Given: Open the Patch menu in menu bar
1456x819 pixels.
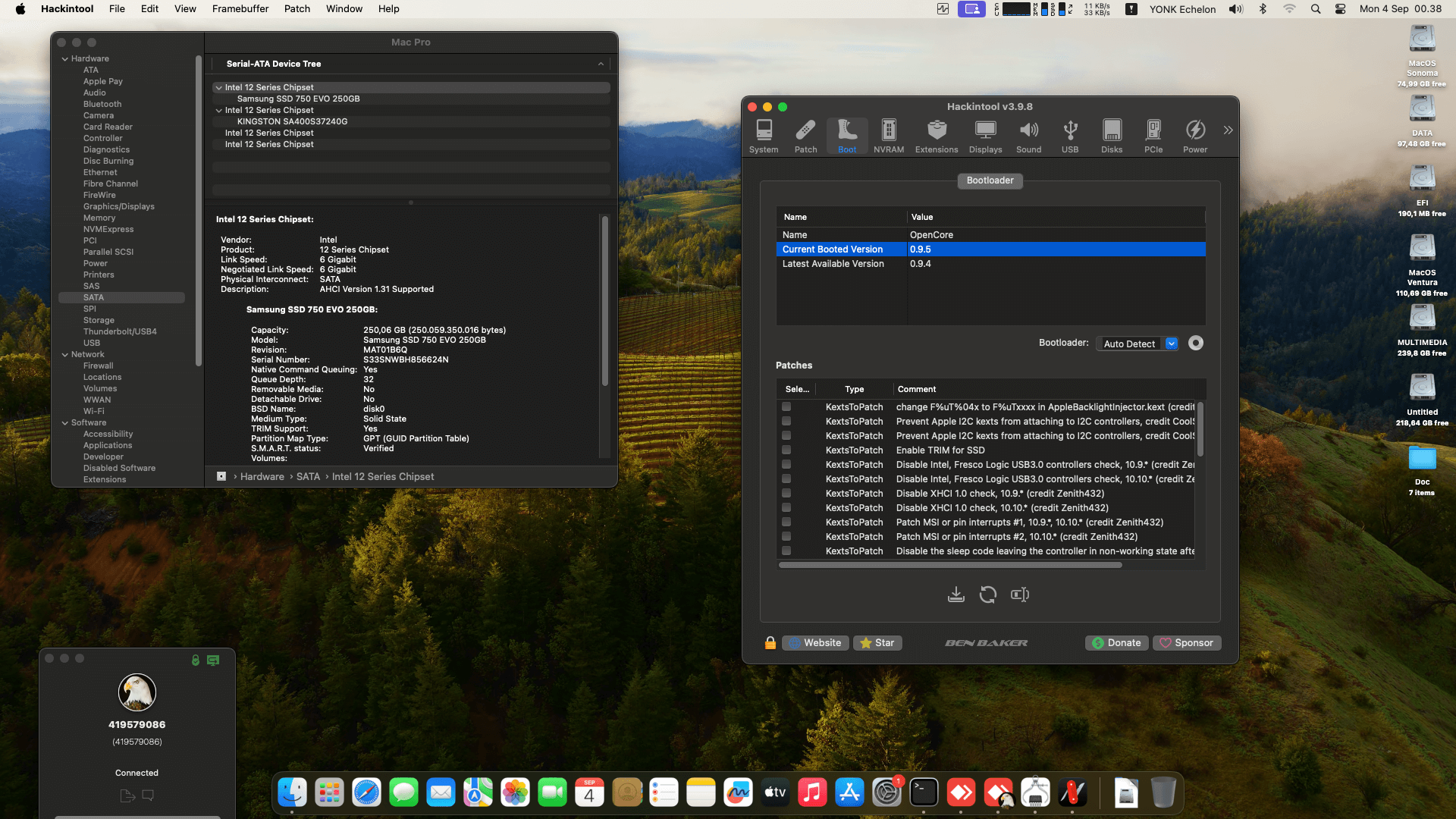Looking at the screenshot, I should 297,9.
